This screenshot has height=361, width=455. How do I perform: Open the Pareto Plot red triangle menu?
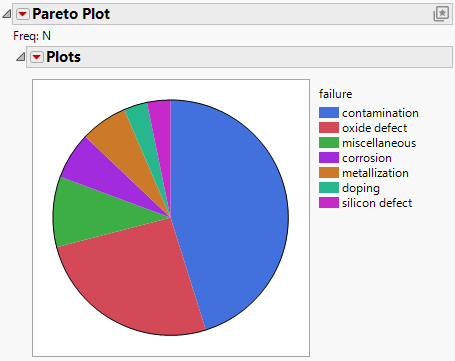(x=23, y=14)
